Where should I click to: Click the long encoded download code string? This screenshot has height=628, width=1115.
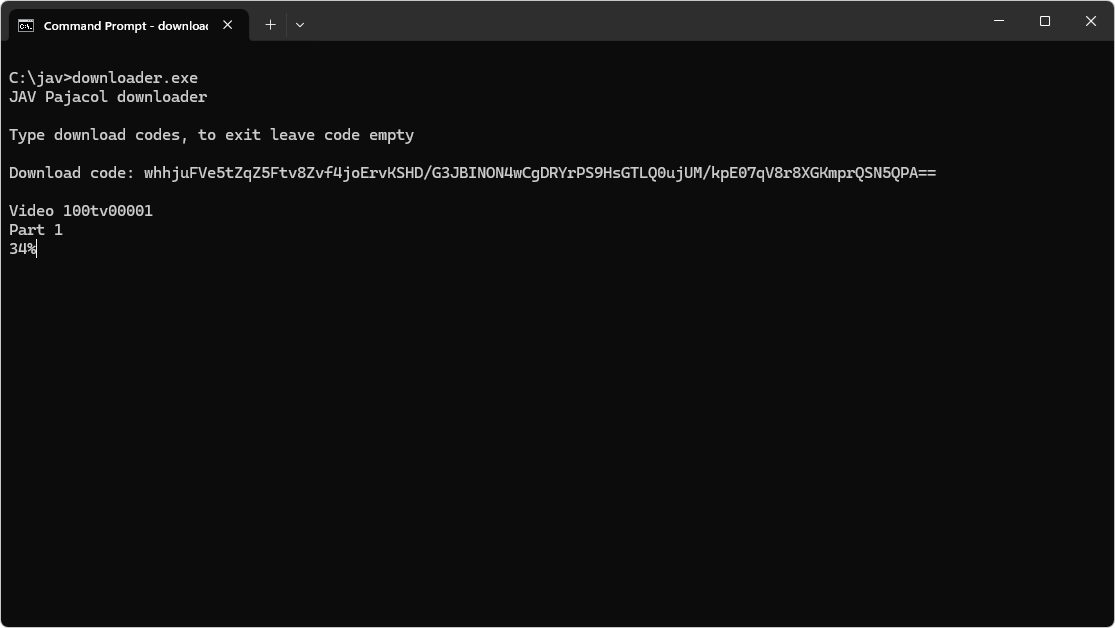[540, 173]
